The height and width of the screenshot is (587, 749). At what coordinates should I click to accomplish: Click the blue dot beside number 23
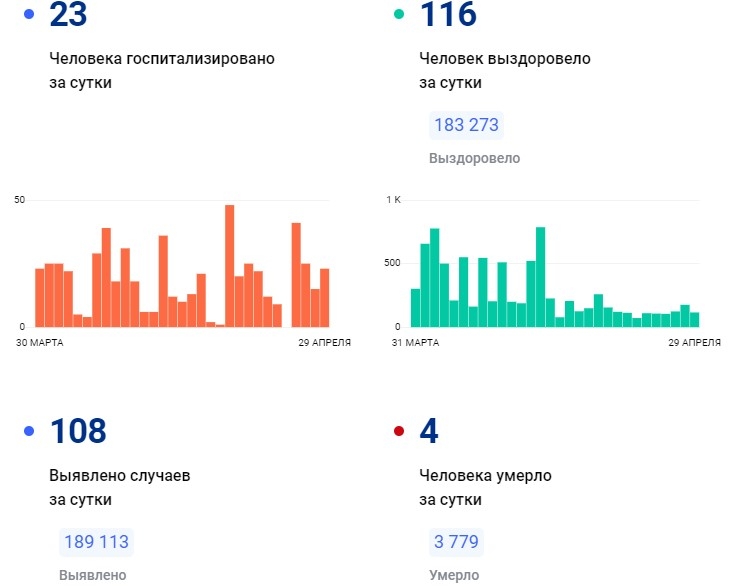28,15
